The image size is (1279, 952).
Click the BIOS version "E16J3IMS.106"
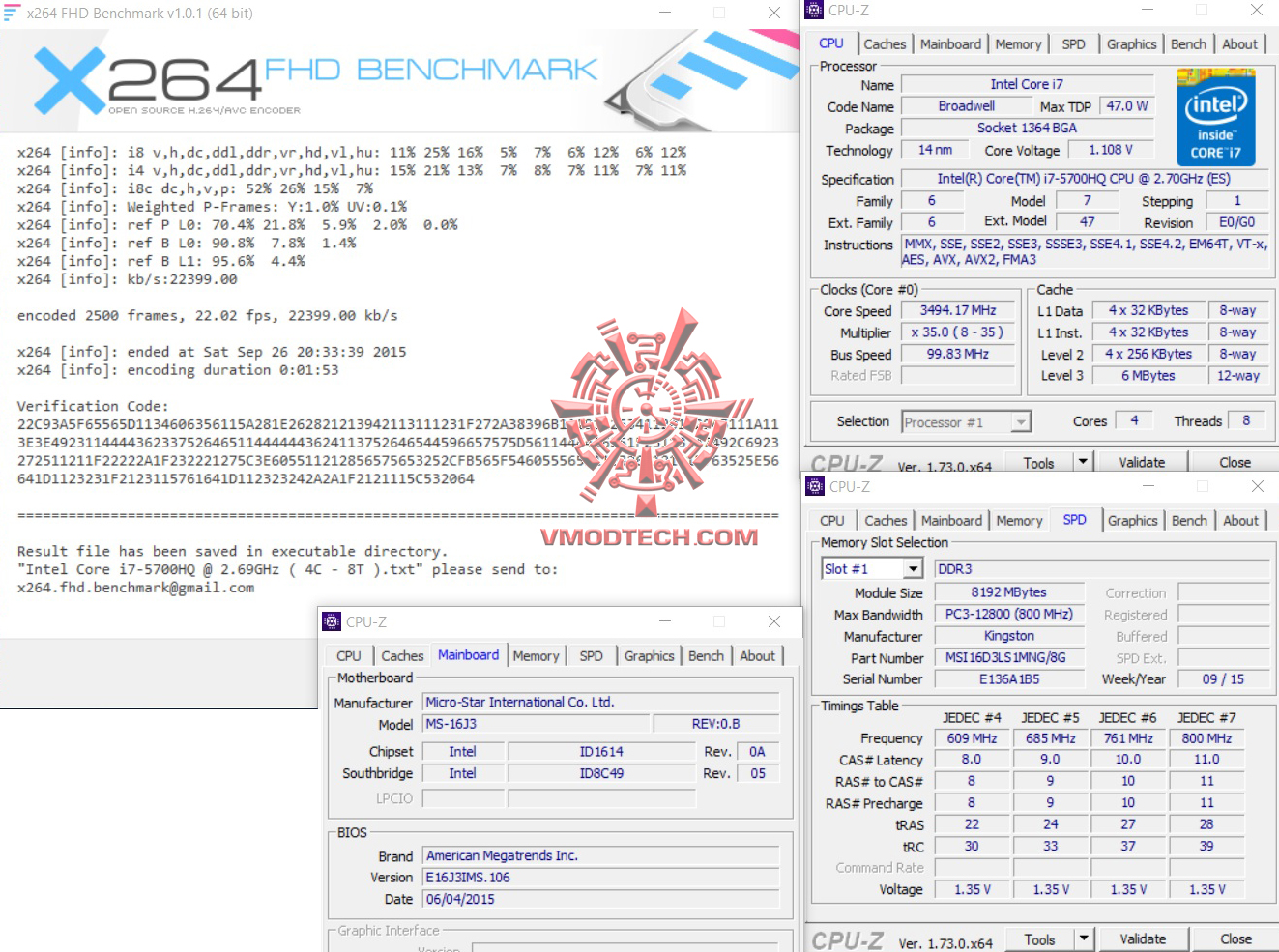pyautogui.click(x=600, y=878)
